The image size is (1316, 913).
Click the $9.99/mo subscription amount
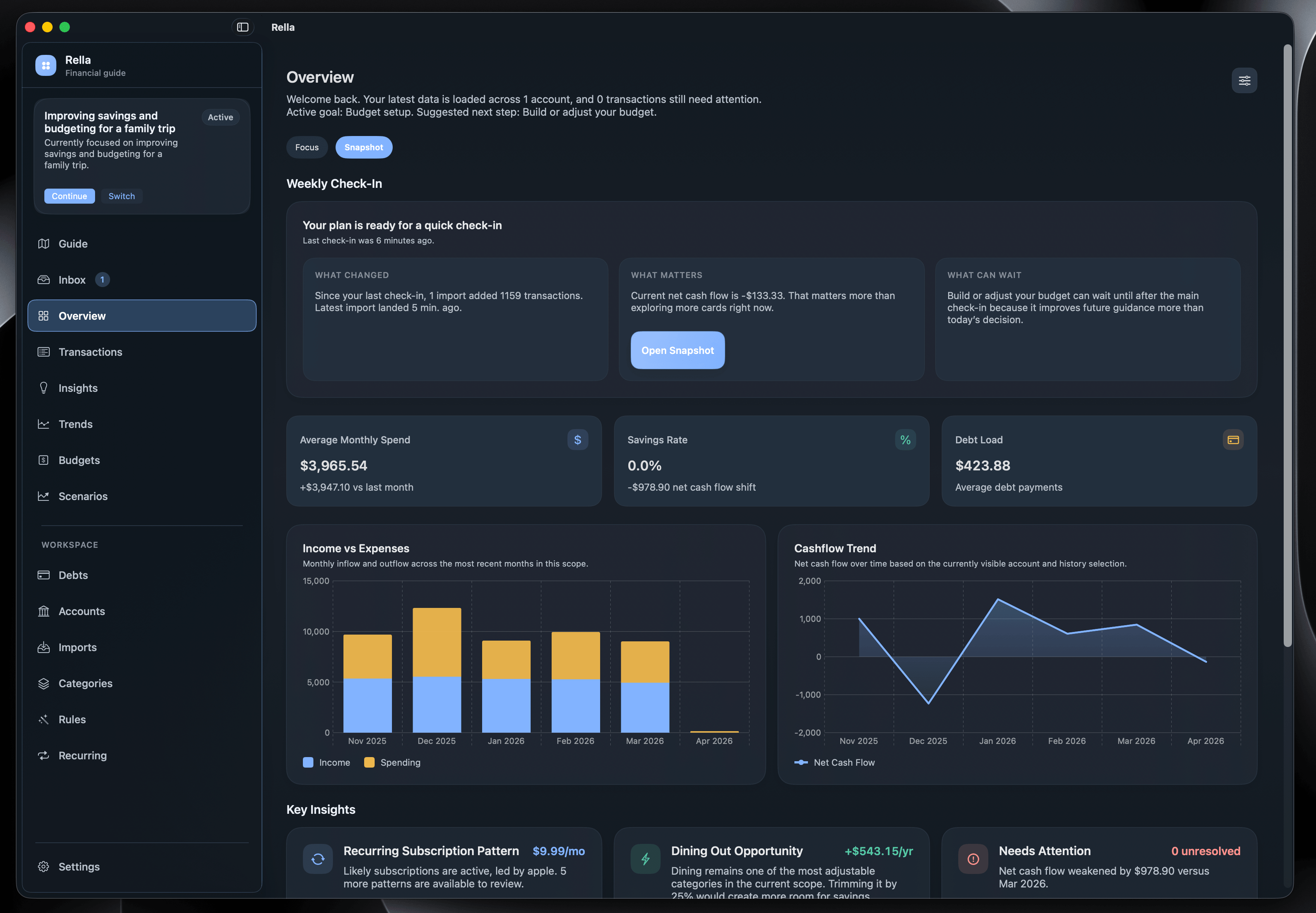pyautogui.click(x=558, y=851)
